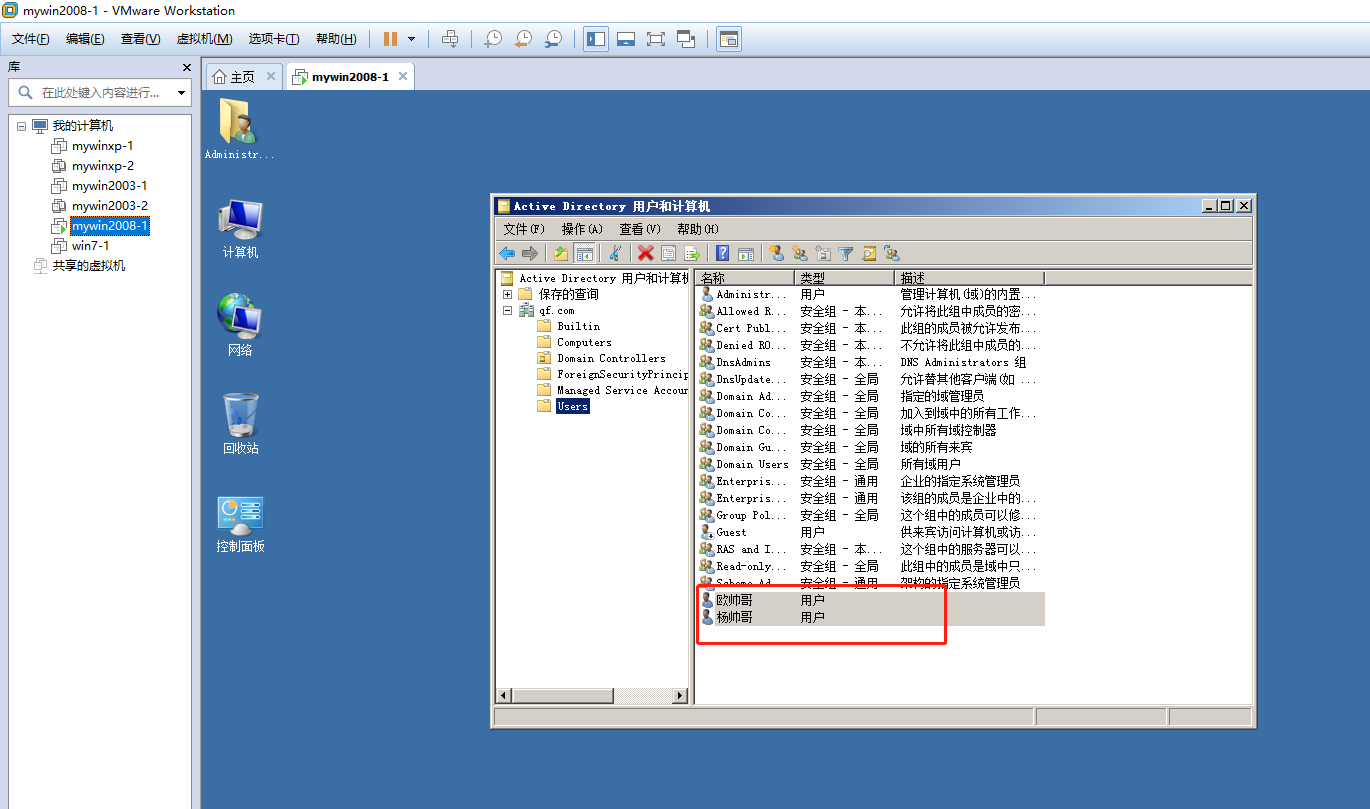Click the Send Ctrl+Alt+Del icon
This screenshot has width=1370, height=809.
click(450, 38)
